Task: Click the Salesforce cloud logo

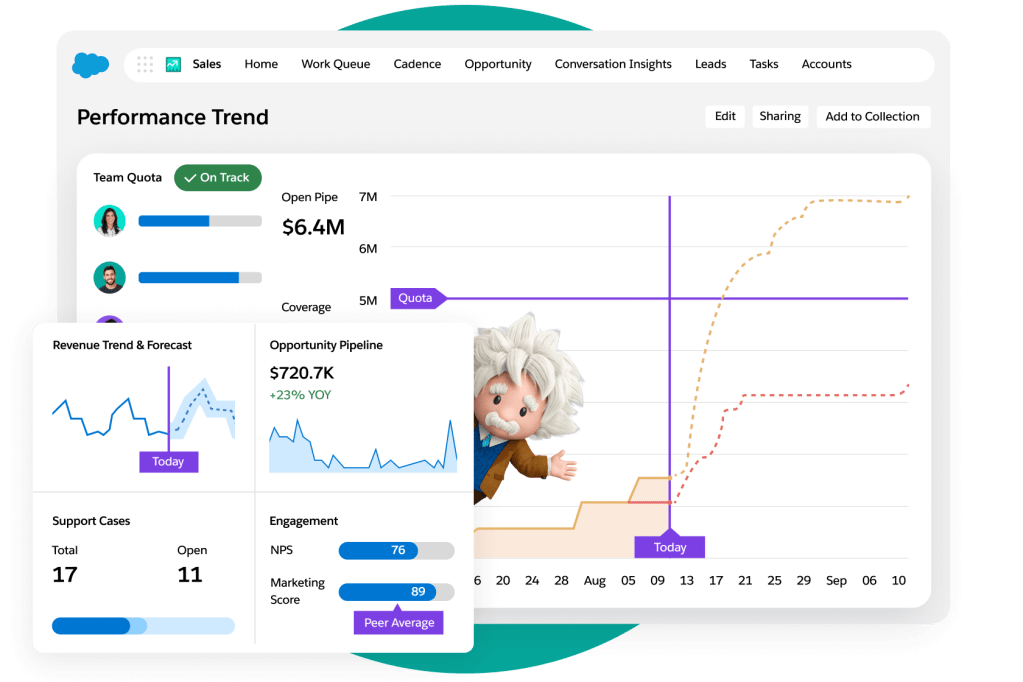Action: tap(90, 65)
